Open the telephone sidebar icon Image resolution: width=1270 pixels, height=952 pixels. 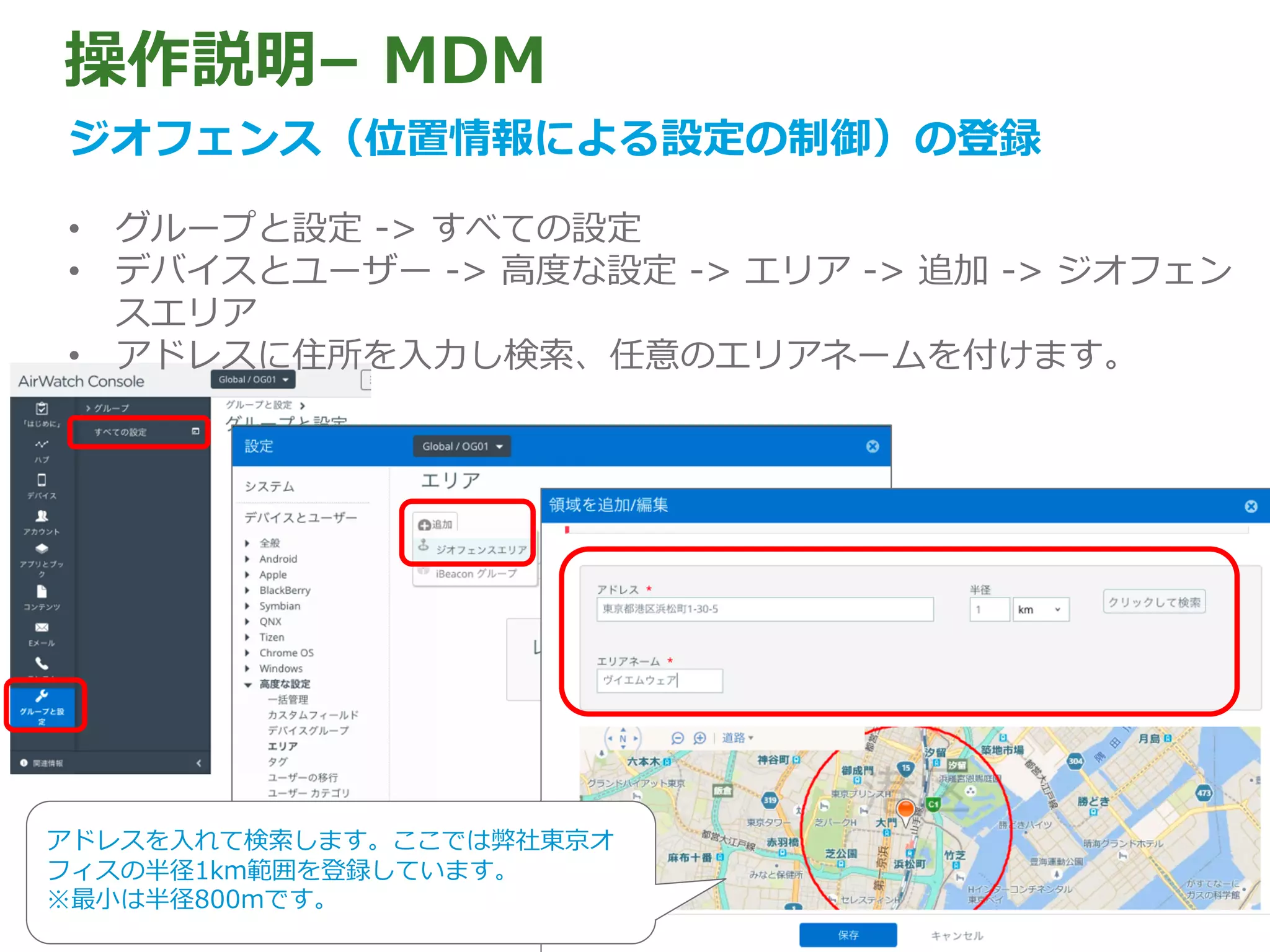point(42,663)
